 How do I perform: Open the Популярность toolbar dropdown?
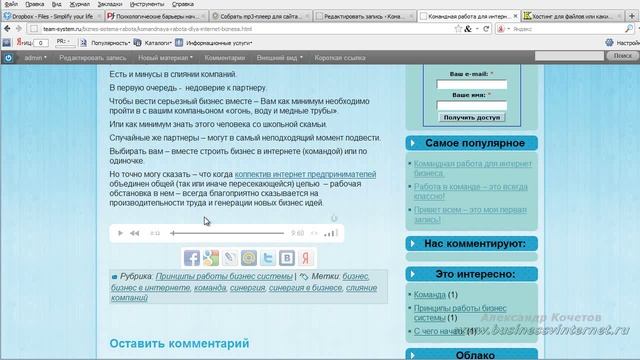106,43
